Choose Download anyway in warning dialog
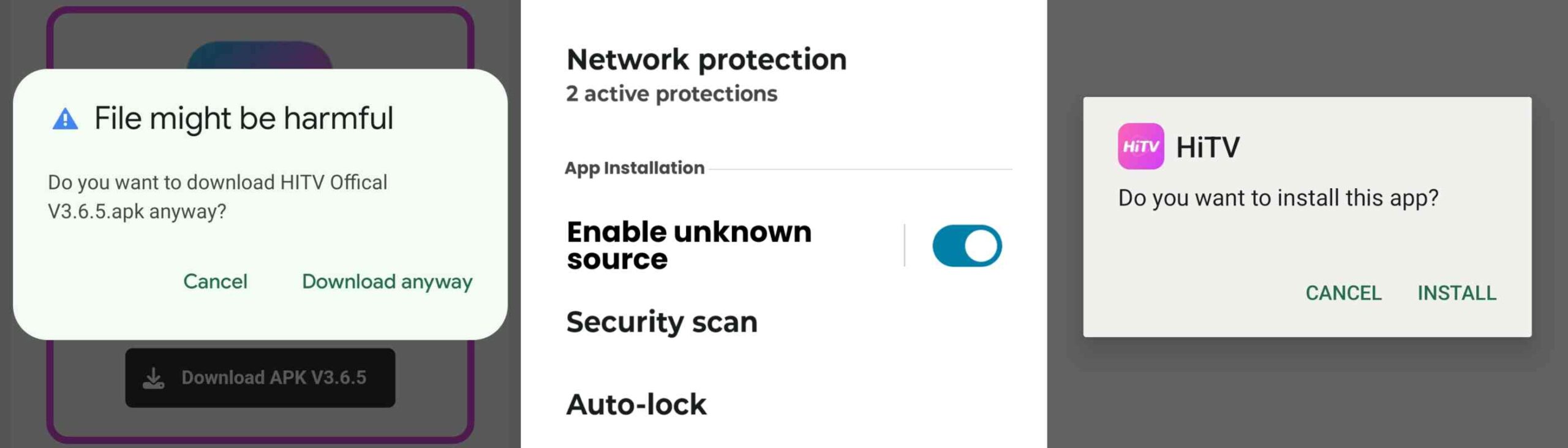 point(387,281)
